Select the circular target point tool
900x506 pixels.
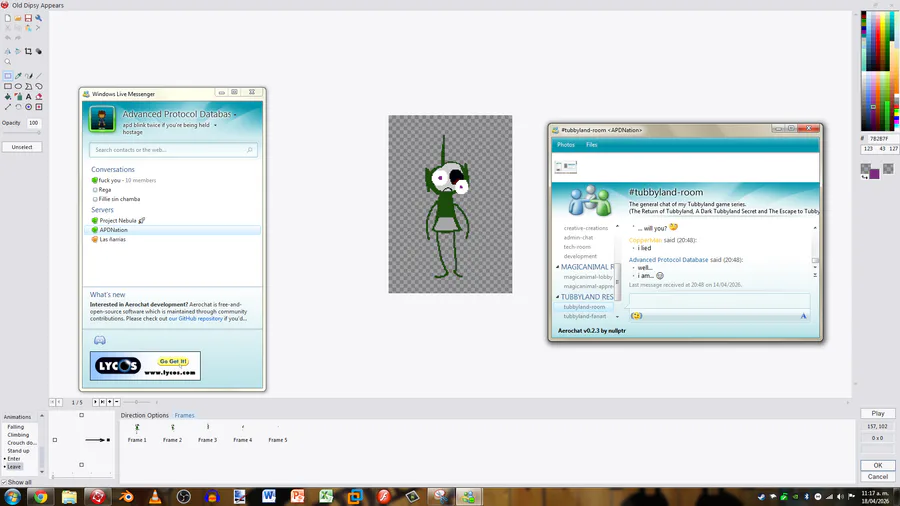tap(28, 107)
